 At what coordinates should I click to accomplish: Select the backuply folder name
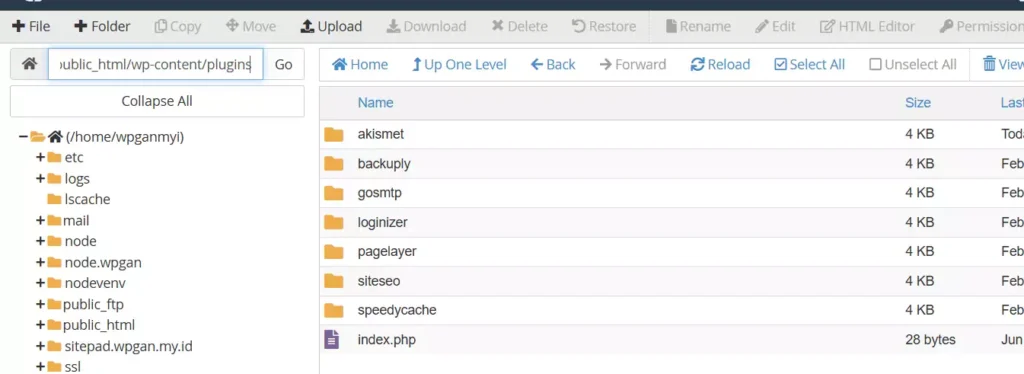[384, 163]
